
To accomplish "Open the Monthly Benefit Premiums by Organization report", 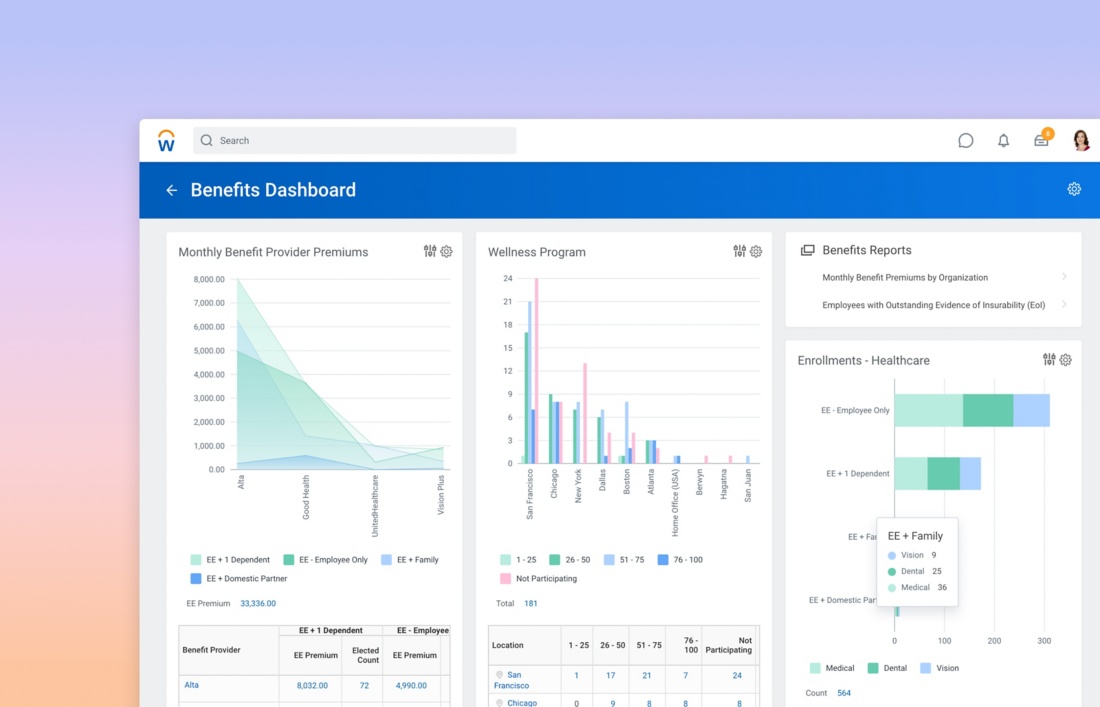I will [904, 278].
